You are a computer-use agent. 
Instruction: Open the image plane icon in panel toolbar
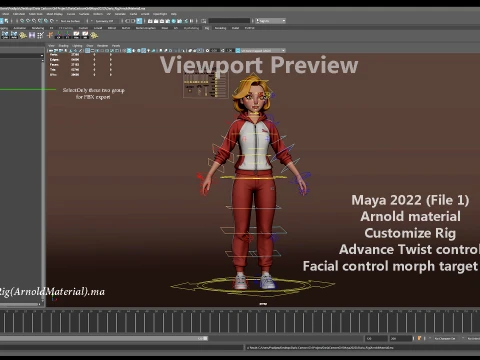point(71,51)
